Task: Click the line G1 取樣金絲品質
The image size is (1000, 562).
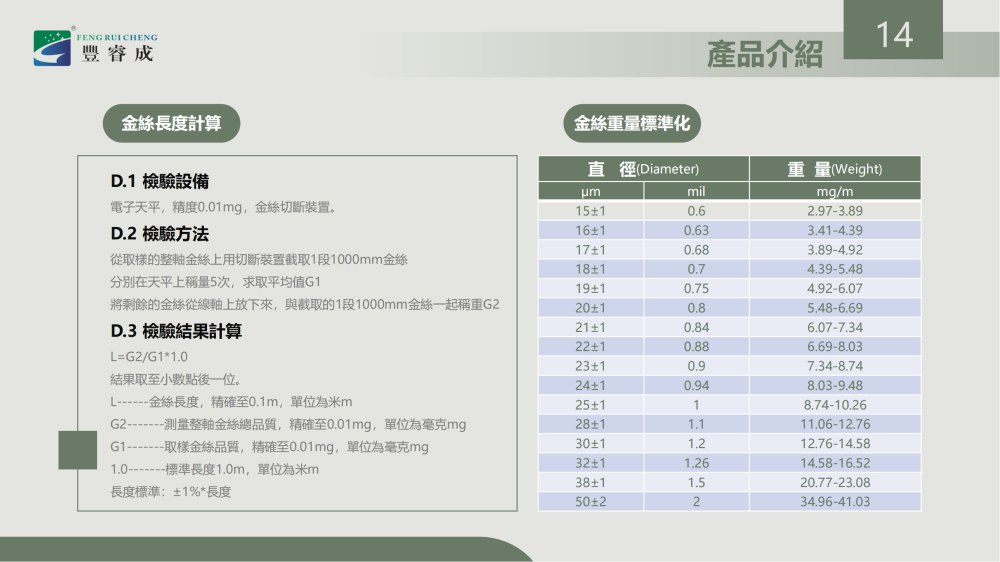Action: tap(269, 447)
